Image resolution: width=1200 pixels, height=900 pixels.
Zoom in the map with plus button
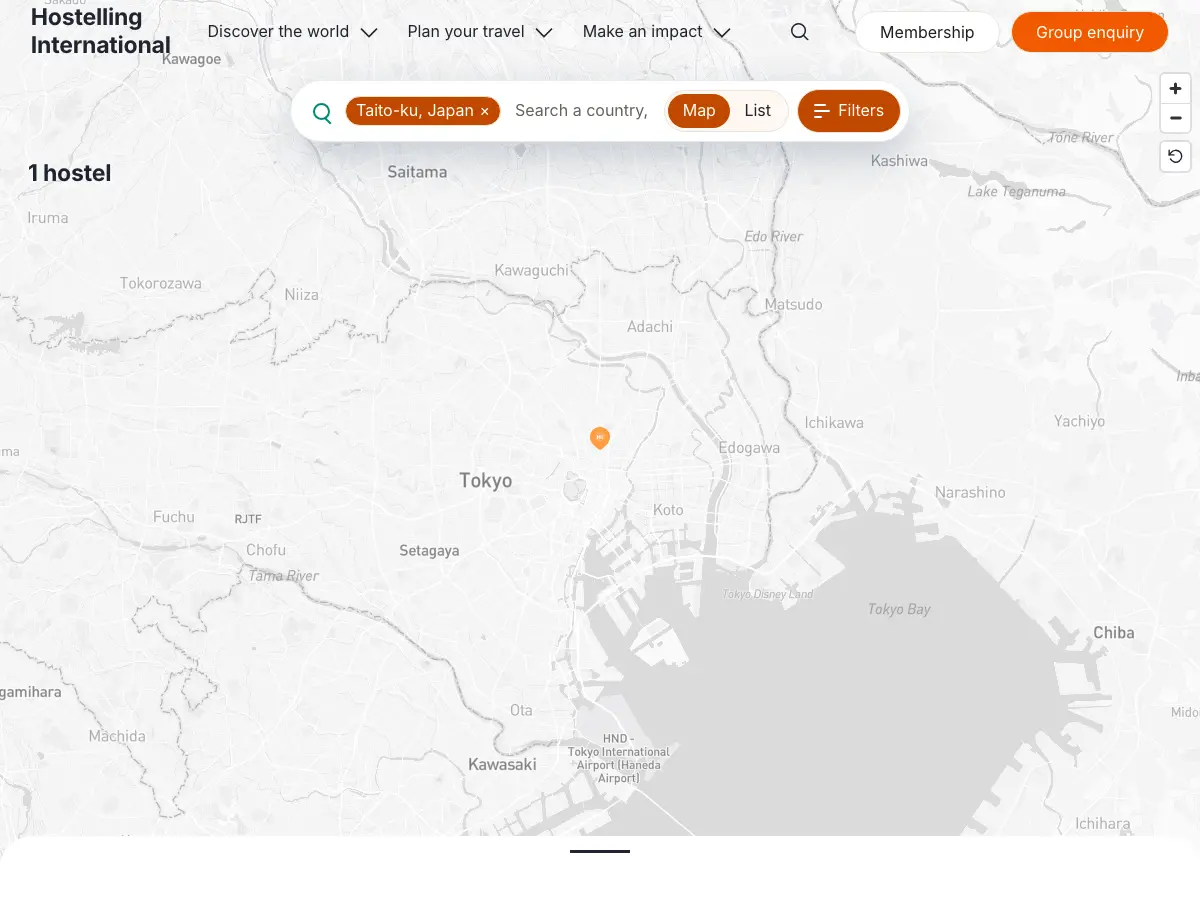tap(1175, 88)
